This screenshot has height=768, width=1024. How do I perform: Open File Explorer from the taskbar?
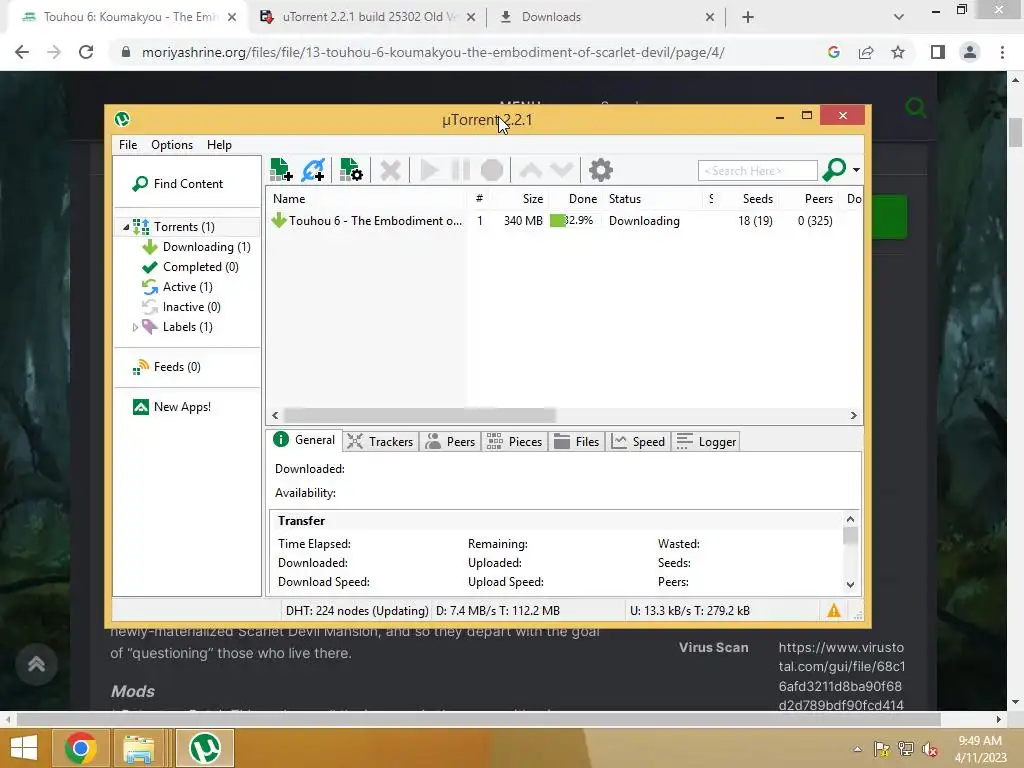point(139,748)
